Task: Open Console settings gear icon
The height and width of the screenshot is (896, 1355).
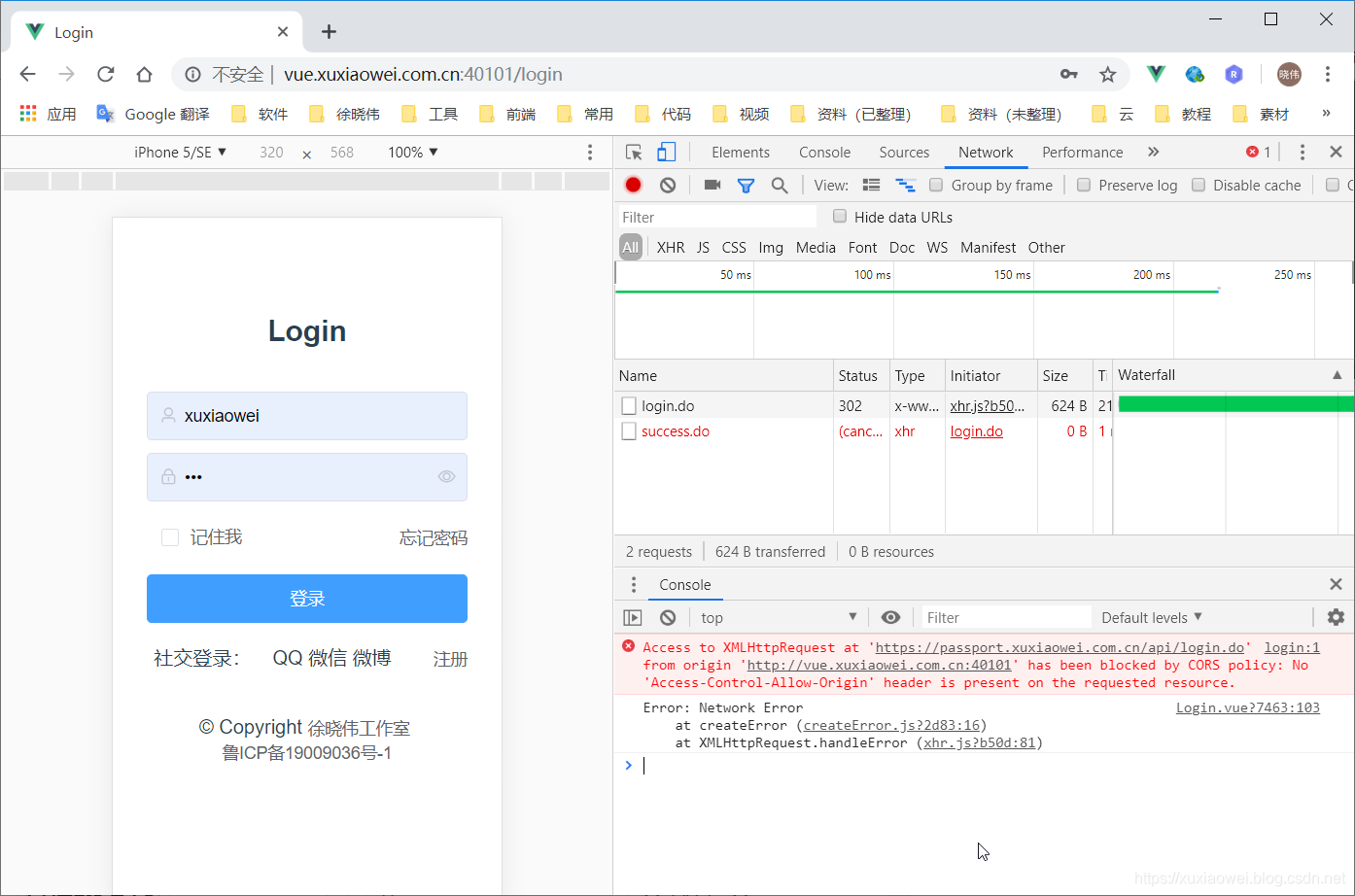Action: pyautogui.click(x=1335, y=616)
